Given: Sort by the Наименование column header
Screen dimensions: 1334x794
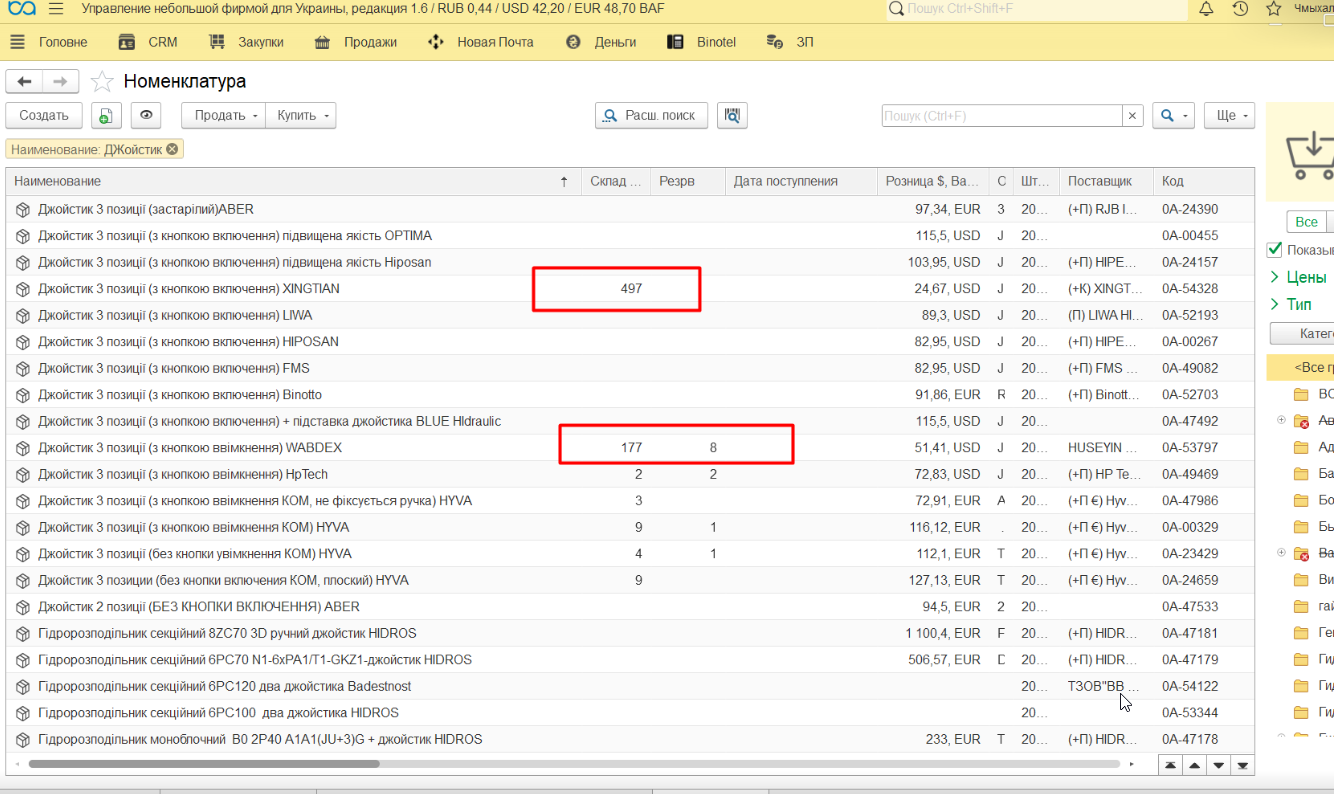Looking at the screenshot, I should pos(293,182).
